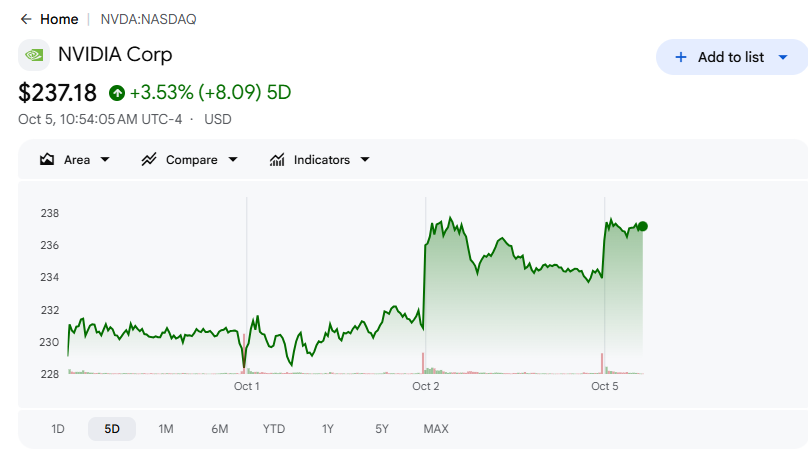The height and width of the screenshot is (454, 808).
Task: Click the Add to list button
Action: (732, 57)
